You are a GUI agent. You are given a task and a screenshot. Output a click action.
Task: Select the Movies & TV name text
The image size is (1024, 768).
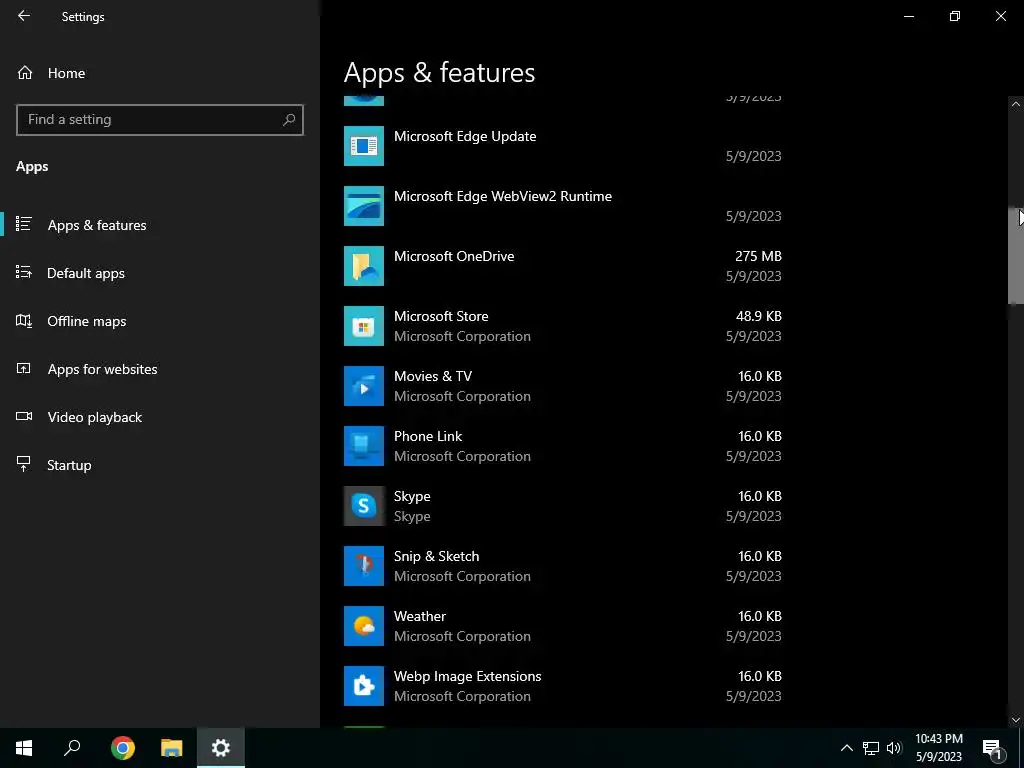point(432,376)
